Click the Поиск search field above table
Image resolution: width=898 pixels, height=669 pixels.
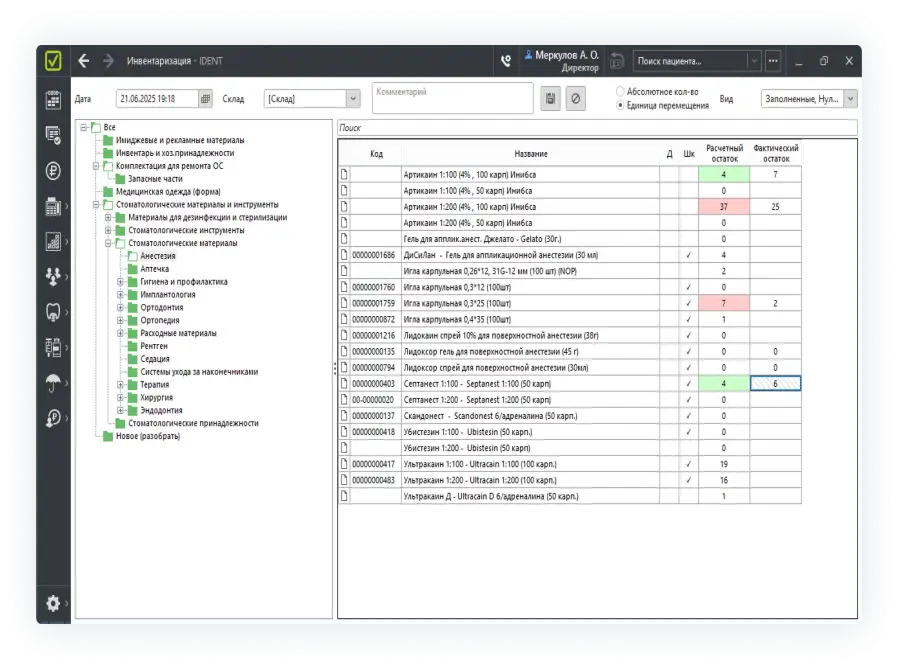596,128
